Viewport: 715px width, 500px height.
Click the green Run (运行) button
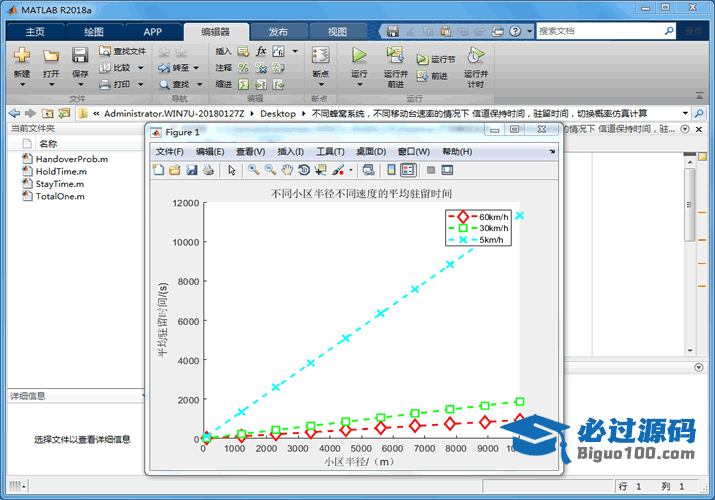point(359,55)
